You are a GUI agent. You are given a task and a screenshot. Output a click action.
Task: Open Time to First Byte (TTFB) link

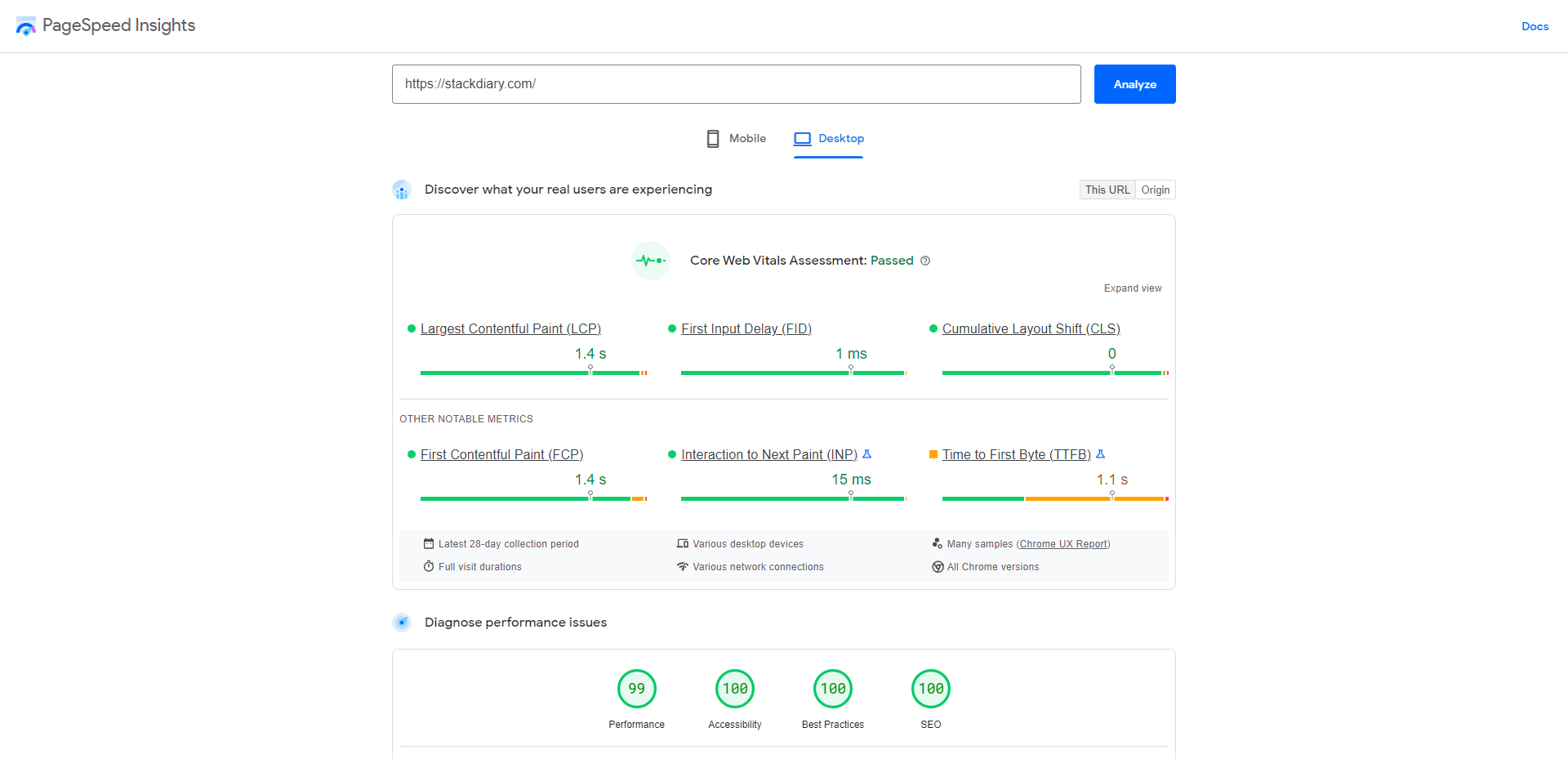coord(1017,454)
